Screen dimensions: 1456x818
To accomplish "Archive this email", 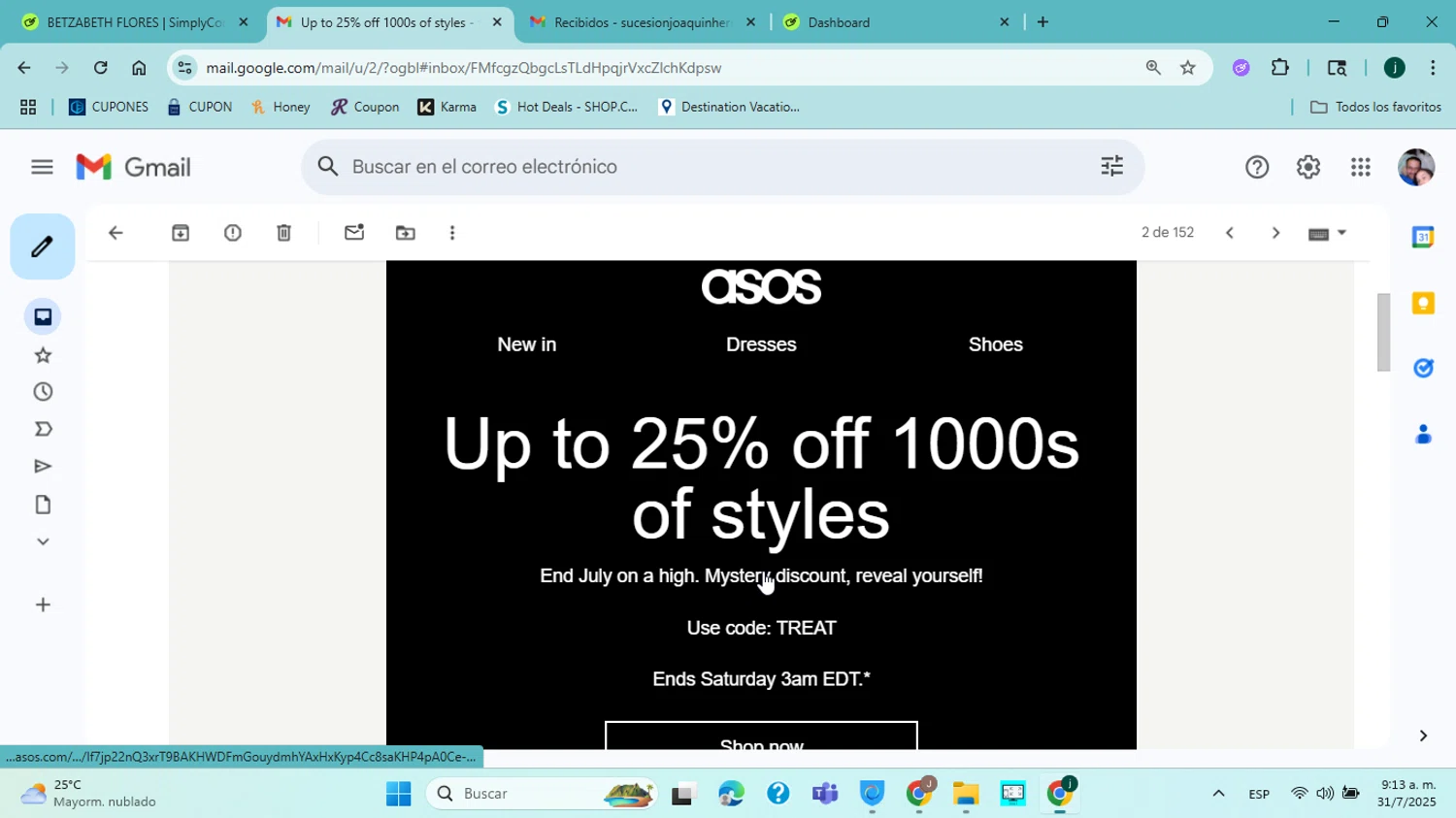I will 181,233.
